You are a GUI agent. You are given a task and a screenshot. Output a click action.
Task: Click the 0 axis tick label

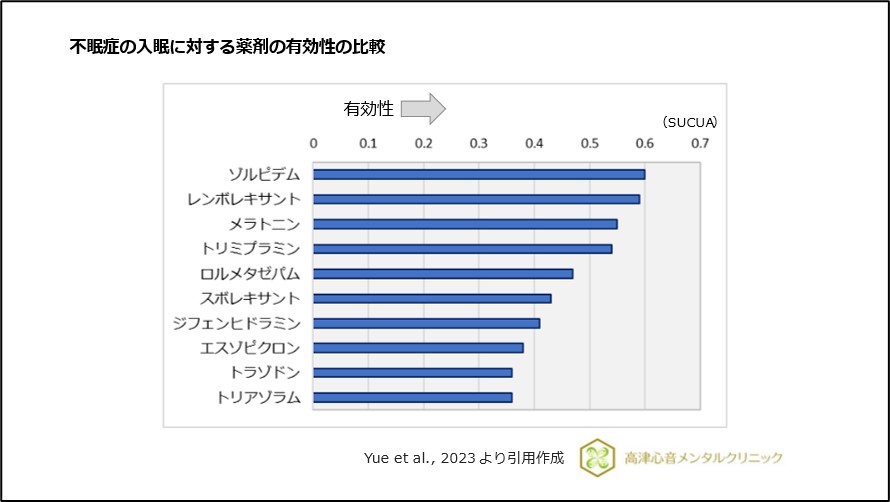pyautogui.click(x=314, y=143)
